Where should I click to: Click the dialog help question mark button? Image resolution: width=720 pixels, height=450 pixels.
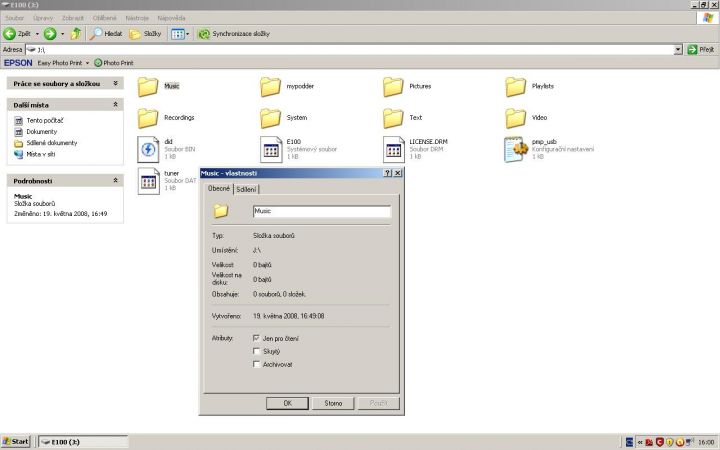tap(388, 173)
